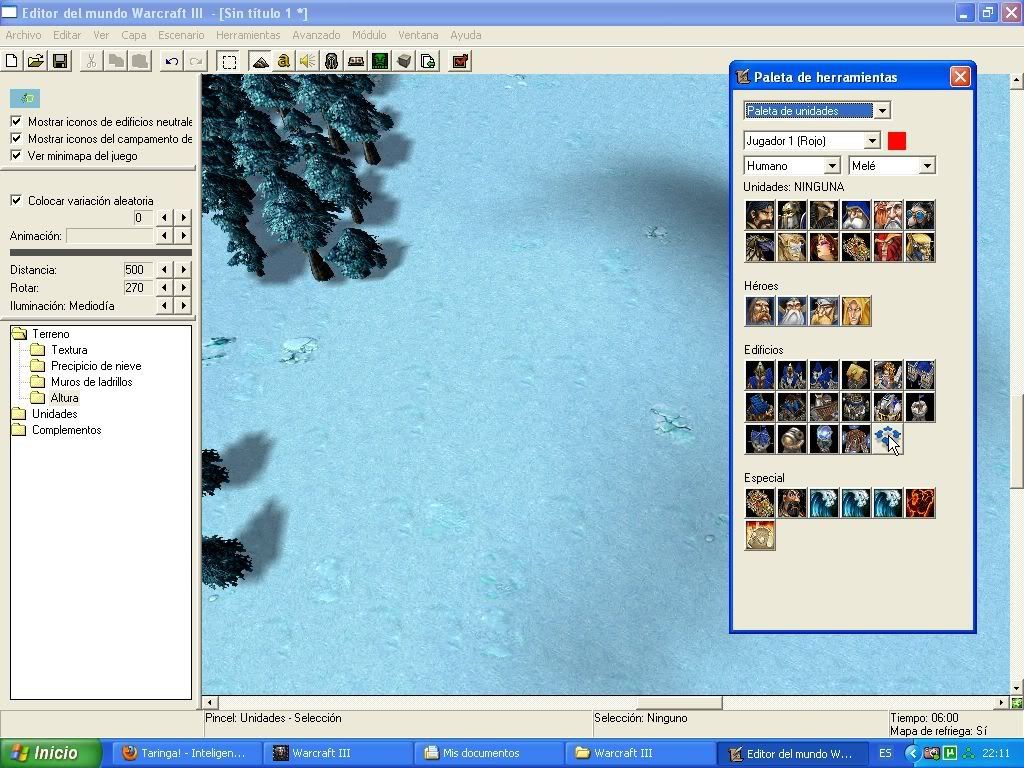Choose the Spell Breaker red-hooded unit
Image resolution: width=1024 pixels, height=768 pixels.
888,247
